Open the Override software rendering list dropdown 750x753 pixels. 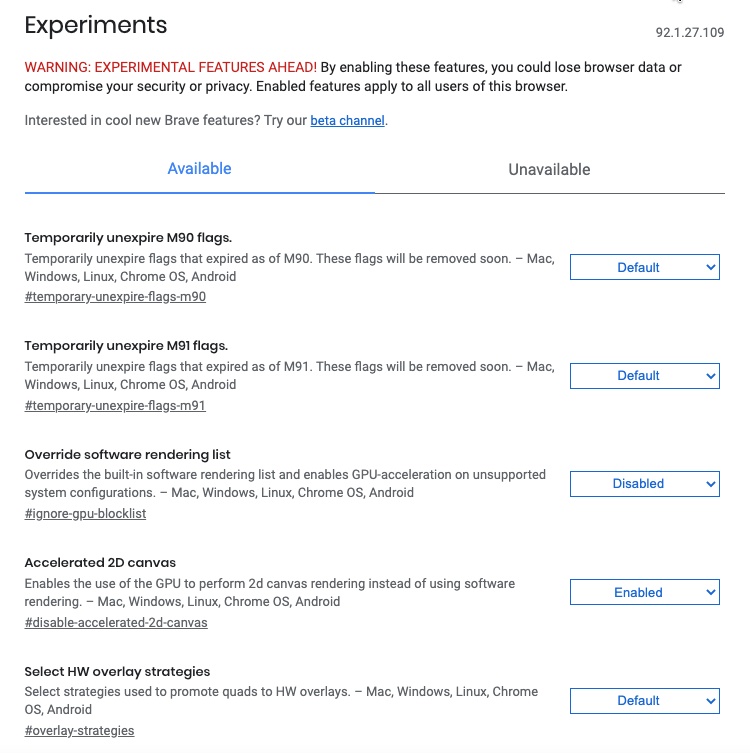coord(644,484)
